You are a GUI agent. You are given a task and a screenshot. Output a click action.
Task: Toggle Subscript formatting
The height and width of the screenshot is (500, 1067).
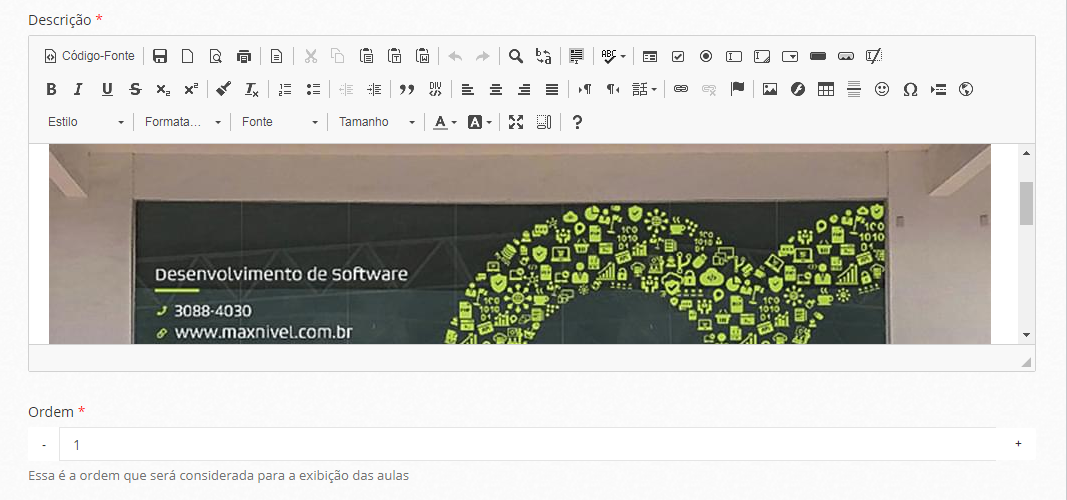click(163, 89)
